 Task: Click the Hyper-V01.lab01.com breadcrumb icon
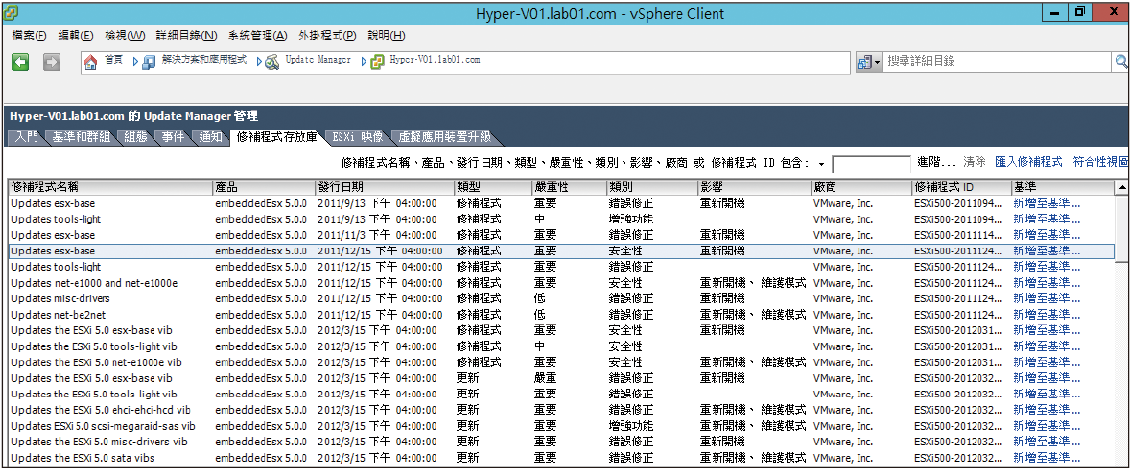377,62
